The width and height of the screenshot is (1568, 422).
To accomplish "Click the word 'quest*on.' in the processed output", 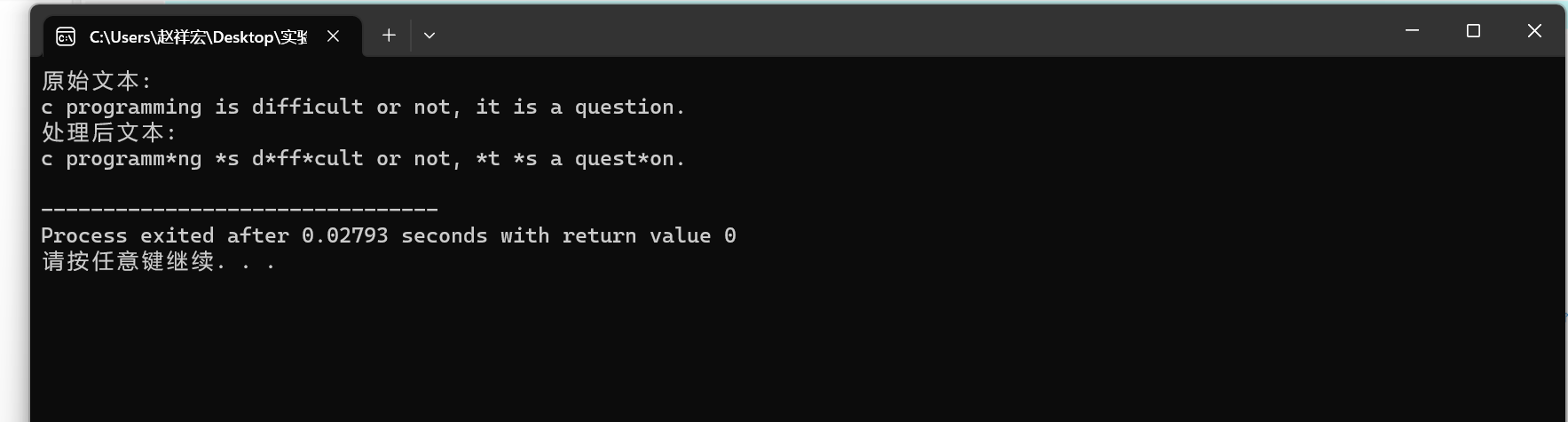I will coord(629,159).
